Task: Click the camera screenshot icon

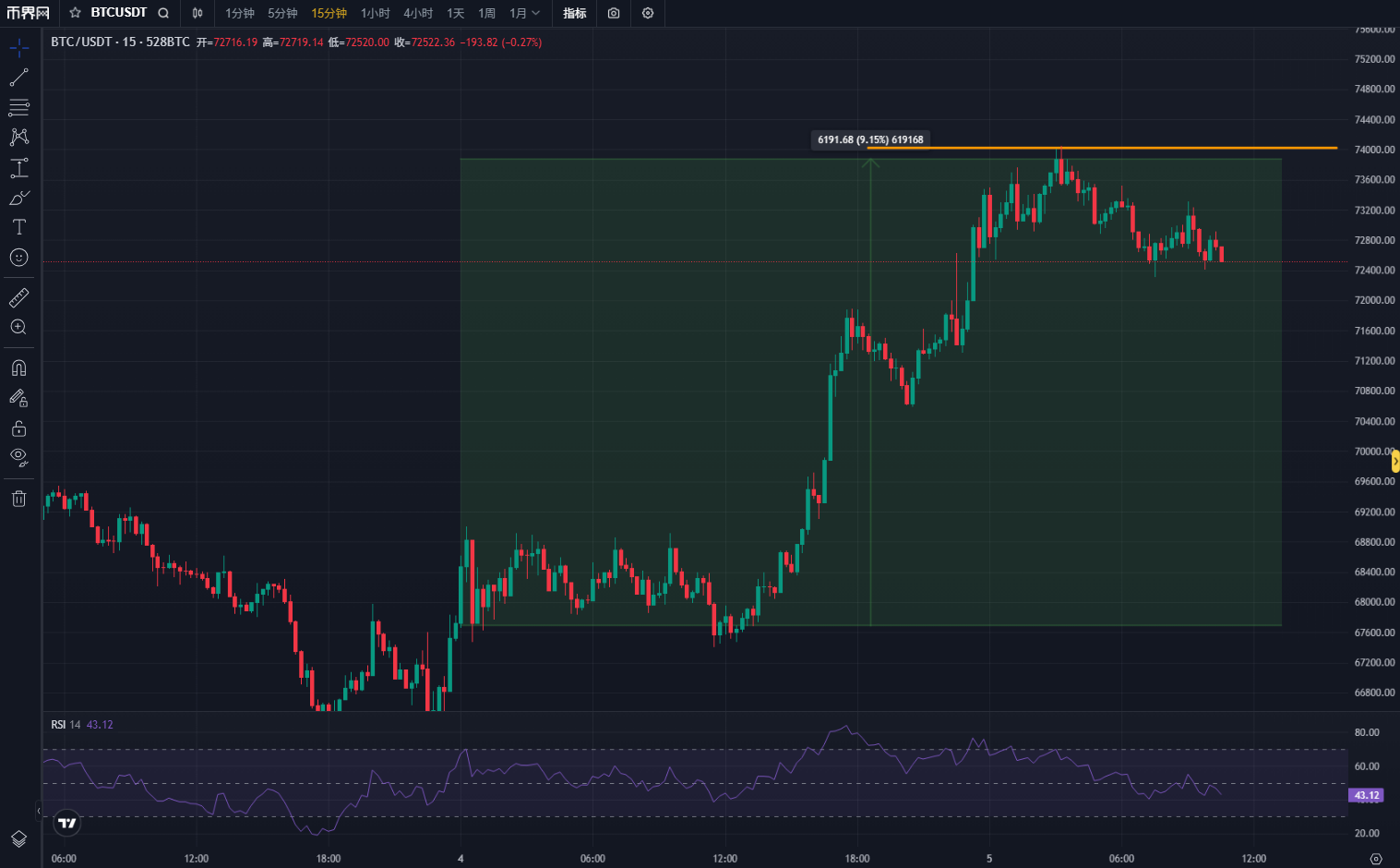Action: (x=614, y=13)
